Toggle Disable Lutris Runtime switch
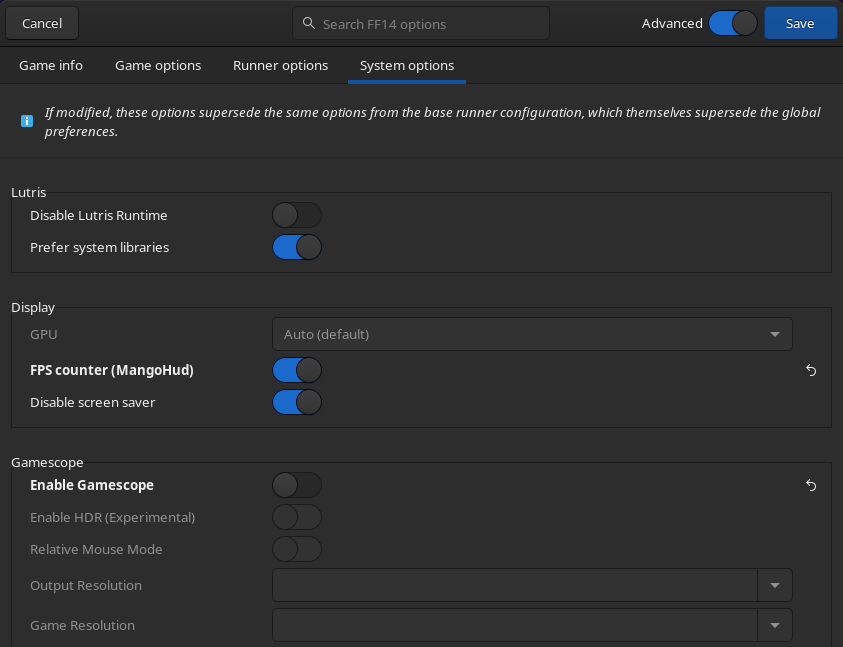843x647 pixels. tap(297, 215)
